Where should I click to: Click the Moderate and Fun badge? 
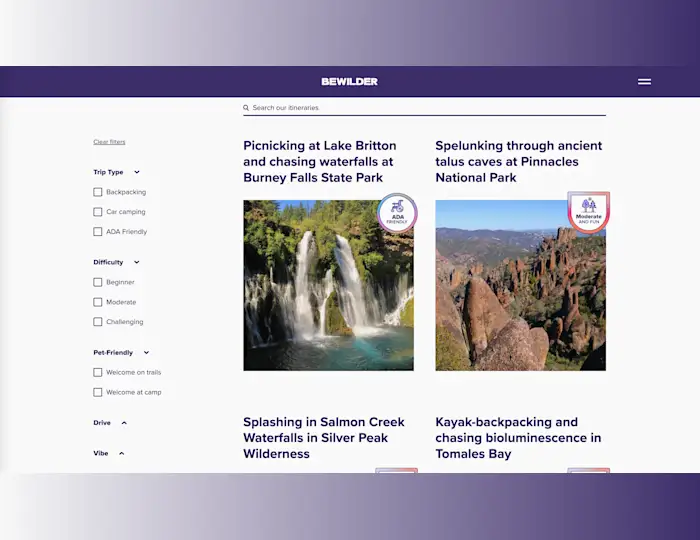[x=588, y=212]
